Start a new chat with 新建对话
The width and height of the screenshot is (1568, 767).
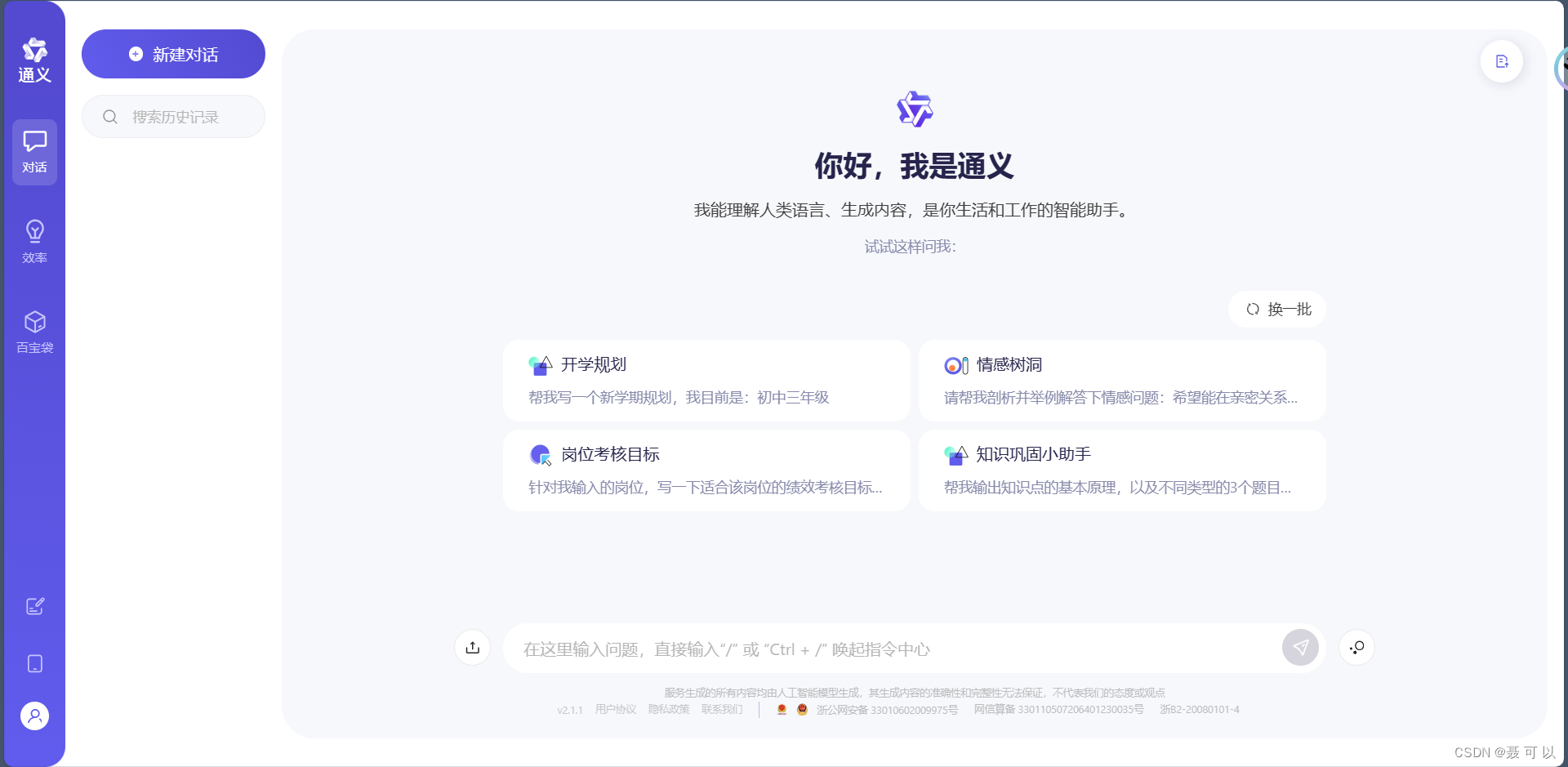pos(173,54)
